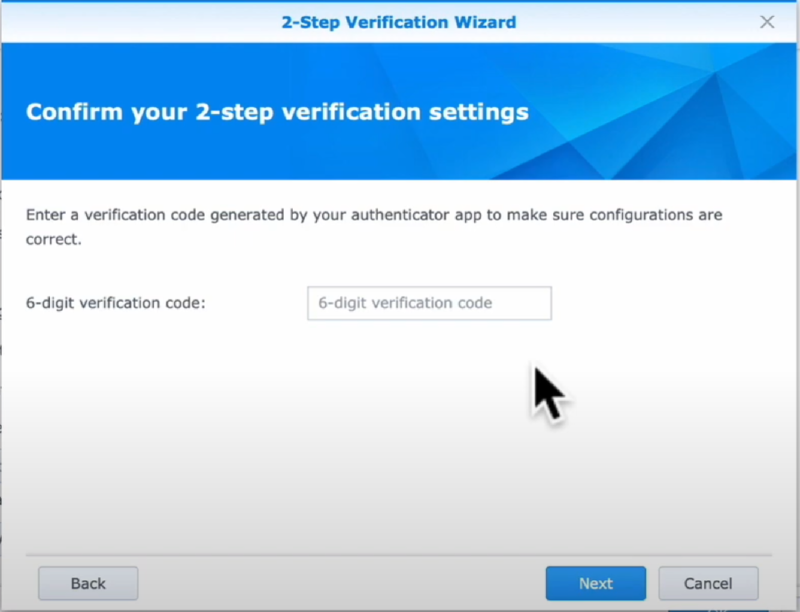Click the horizontal separator line above the footer buttons
This screenshot has height=612, width=800.
coord(400,553)
